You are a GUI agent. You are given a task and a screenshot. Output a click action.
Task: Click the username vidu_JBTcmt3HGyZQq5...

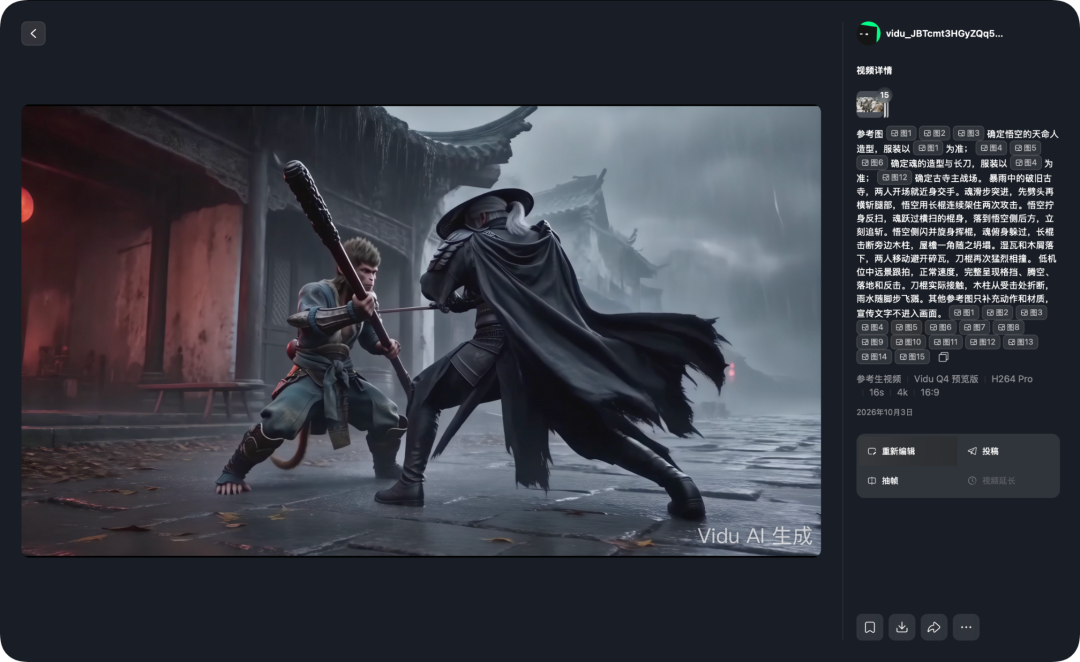(944, 33)
